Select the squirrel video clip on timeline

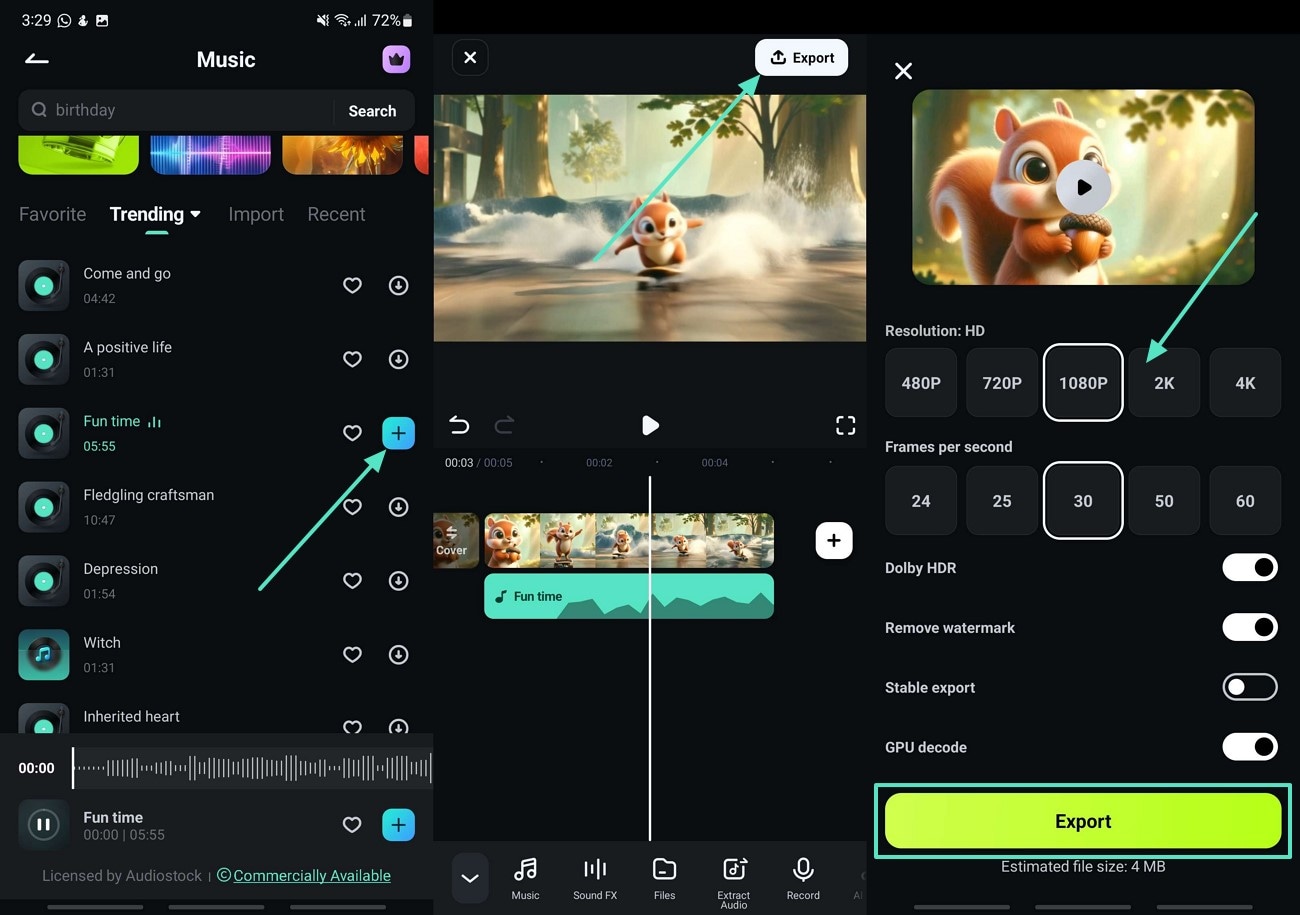coord(629,540)
